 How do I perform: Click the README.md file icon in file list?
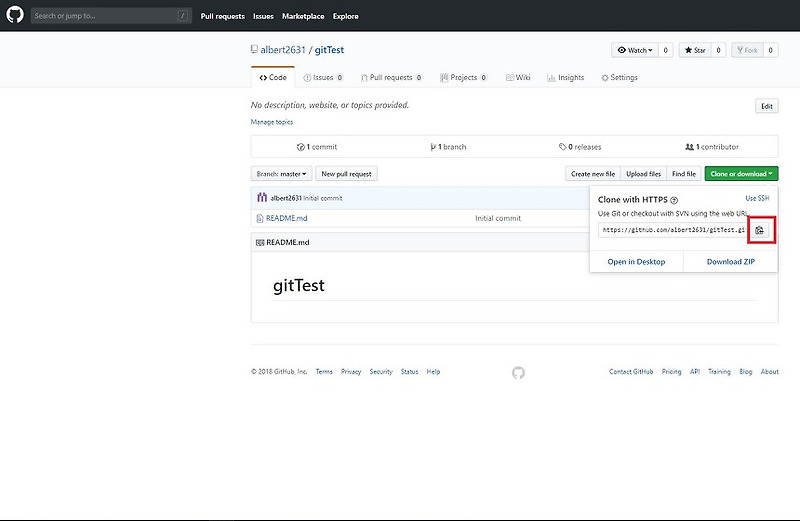(x=260, y=218)
